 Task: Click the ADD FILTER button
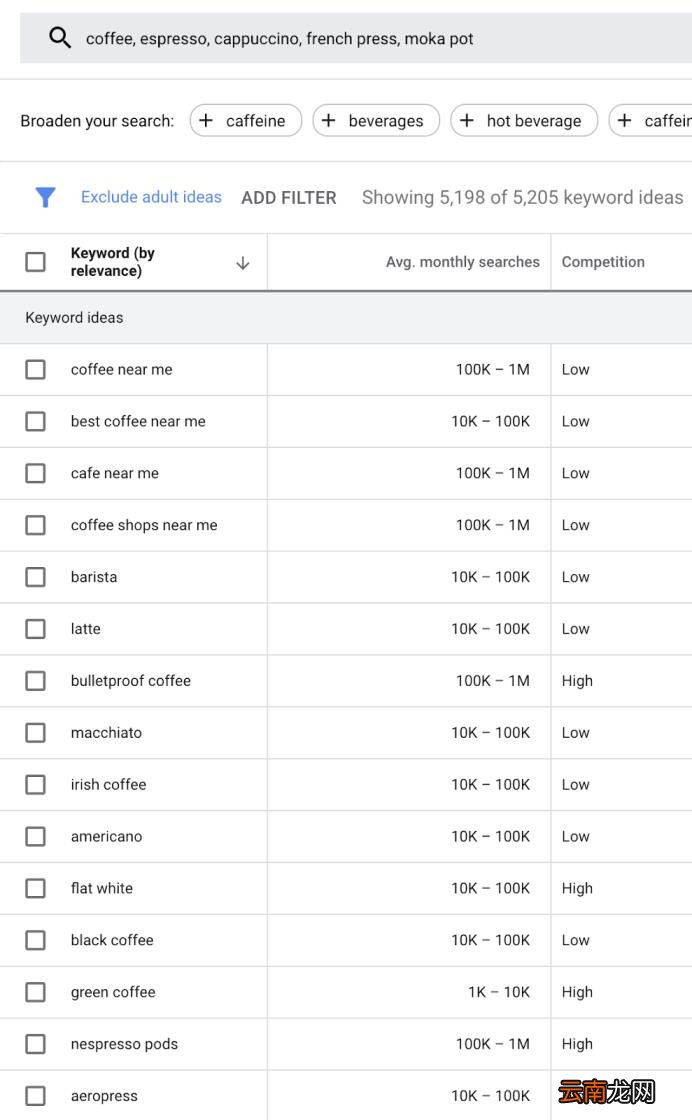pos(289,198)
